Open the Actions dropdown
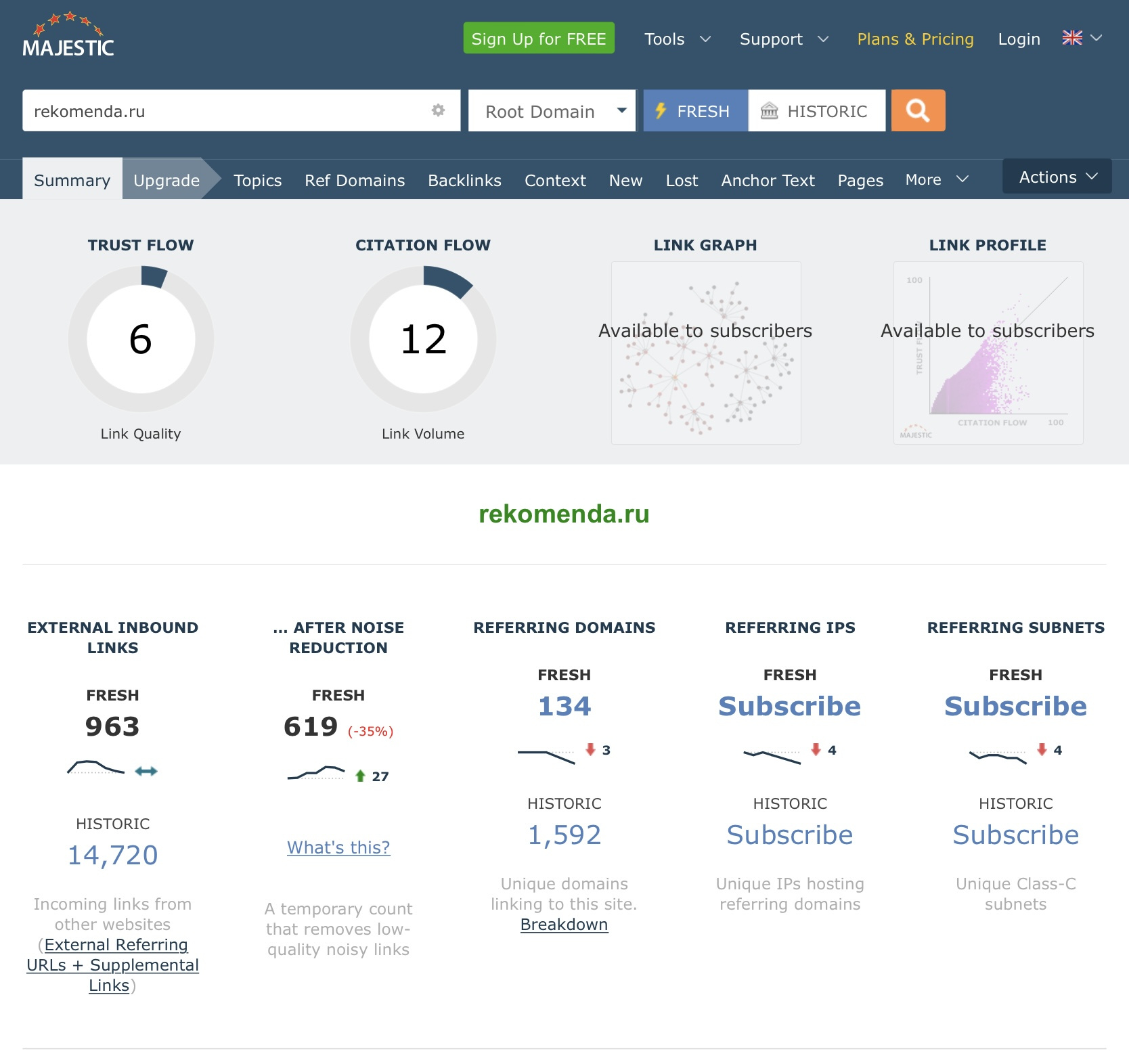 pyautogui.click(x=1057, y=177)
